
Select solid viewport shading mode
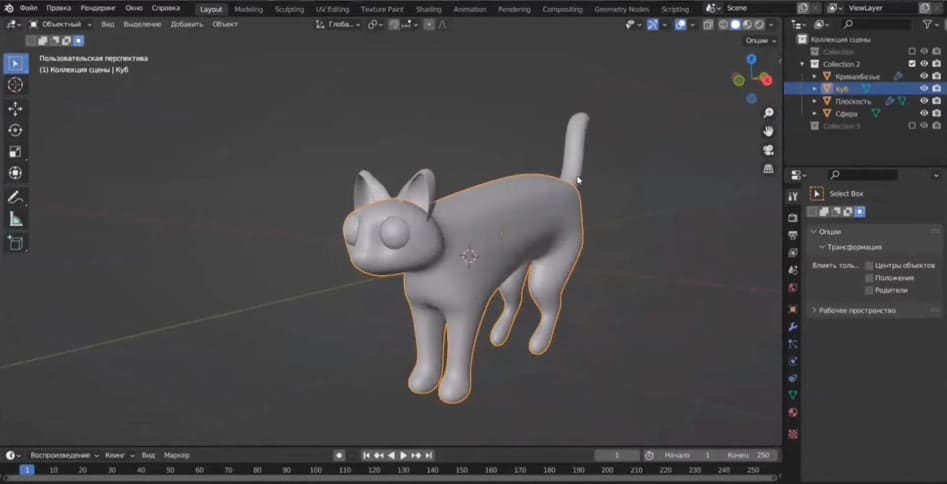(x=736, y=25)
